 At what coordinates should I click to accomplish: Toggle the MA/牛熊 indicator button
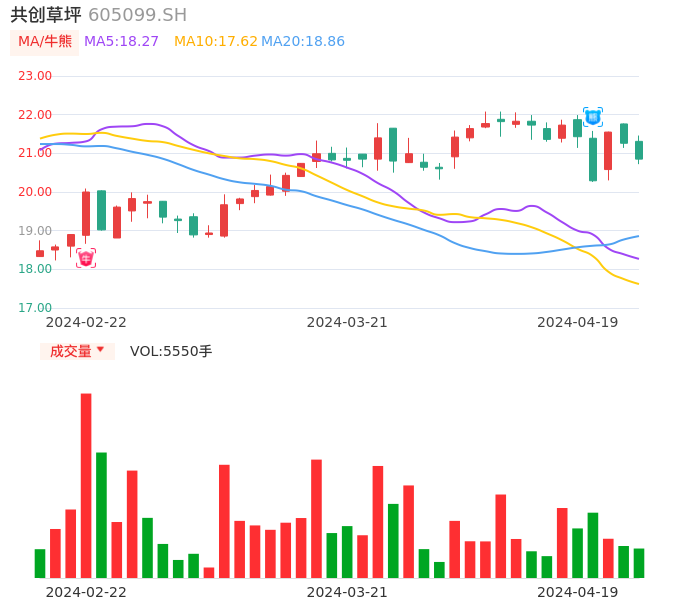(x=44, y=42)
